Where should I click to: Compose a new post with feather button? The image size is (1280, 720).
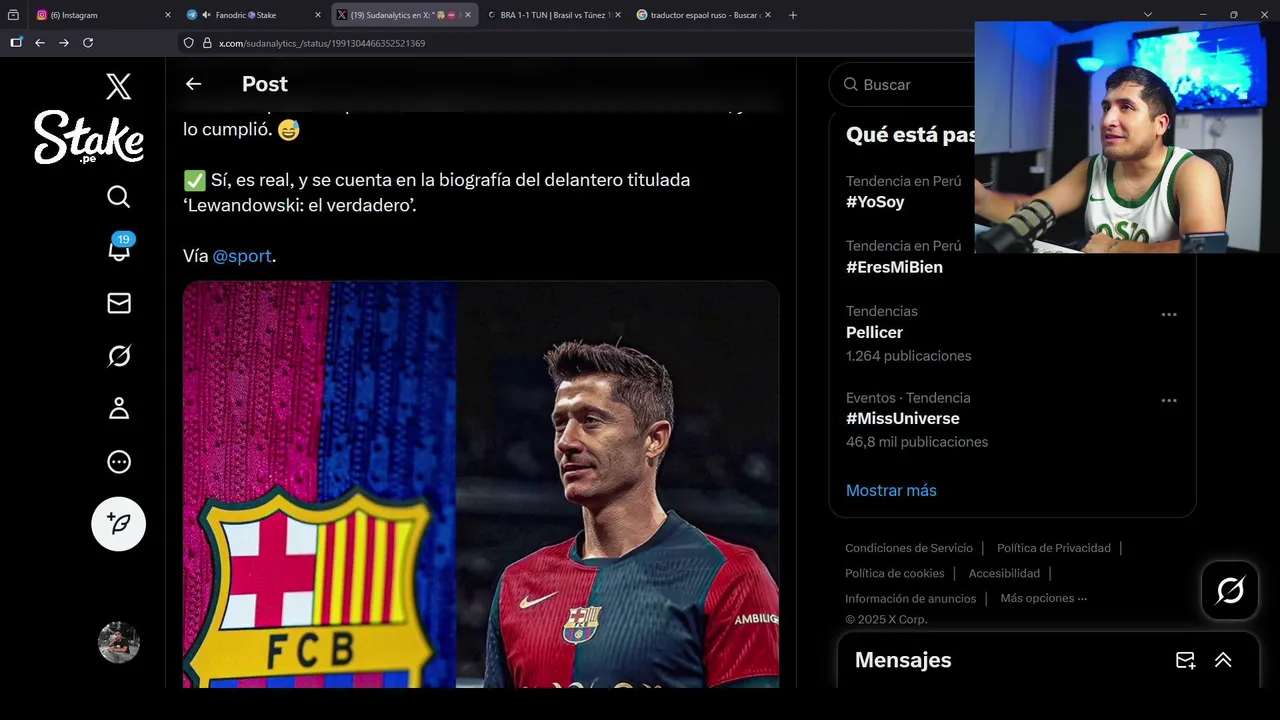point(119,523)
